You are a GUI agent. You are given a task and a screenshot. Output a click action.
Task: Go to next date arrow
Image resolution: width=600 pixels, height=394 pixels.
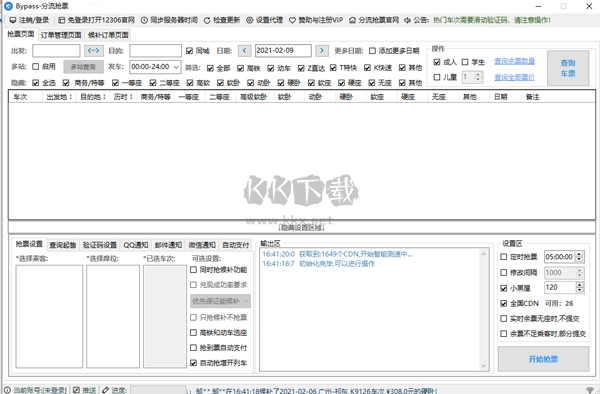coord(322,50)
